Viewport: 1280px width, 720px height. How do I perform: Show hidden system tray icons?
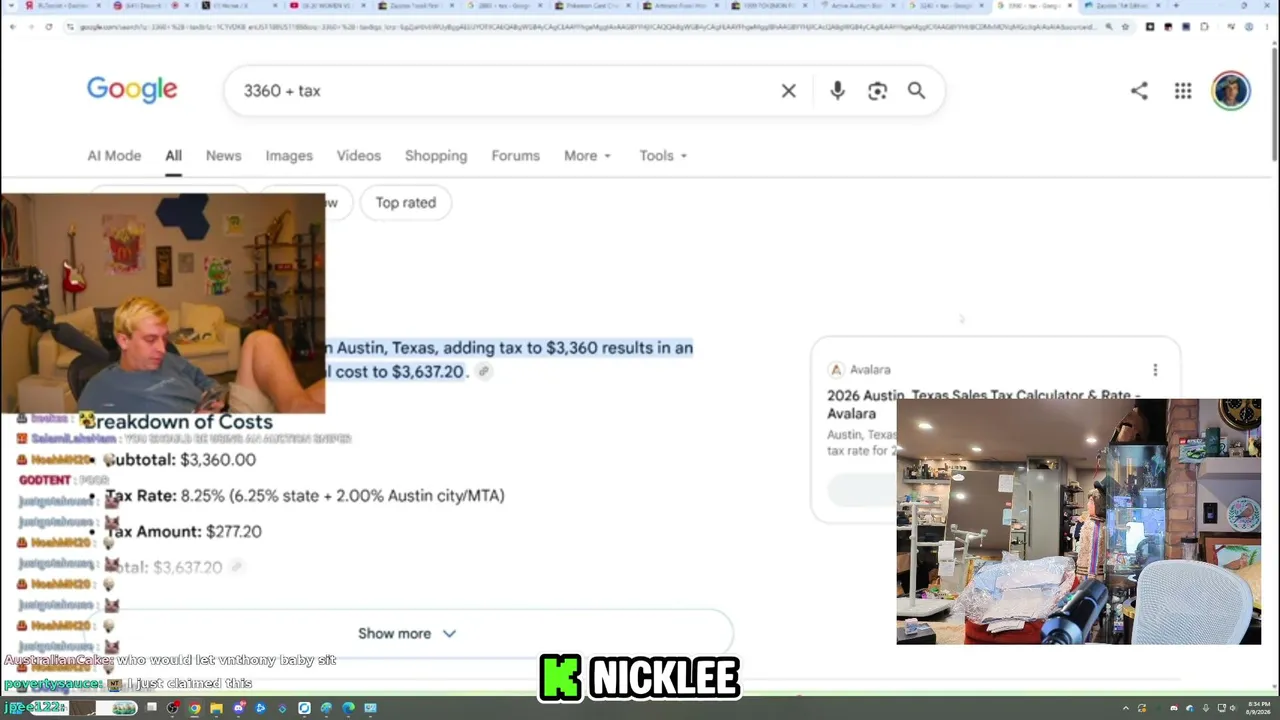pyautogui.click(x=1126, y=708)
